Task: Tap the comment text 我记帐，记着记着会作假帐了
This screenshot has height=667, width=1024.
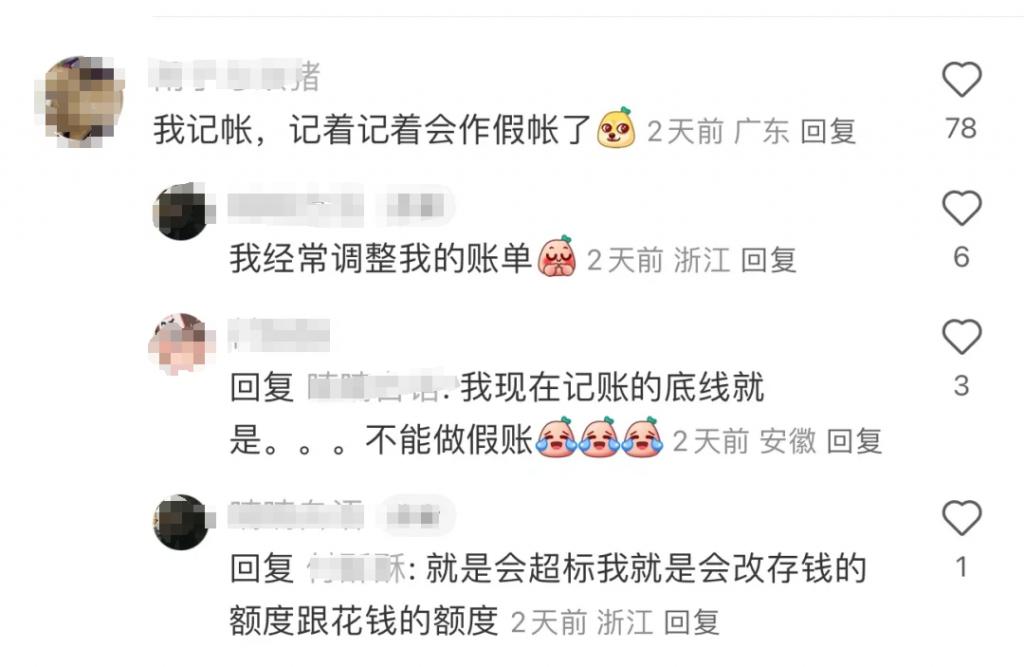Action: pyautogui.click(x=372, y=129)
